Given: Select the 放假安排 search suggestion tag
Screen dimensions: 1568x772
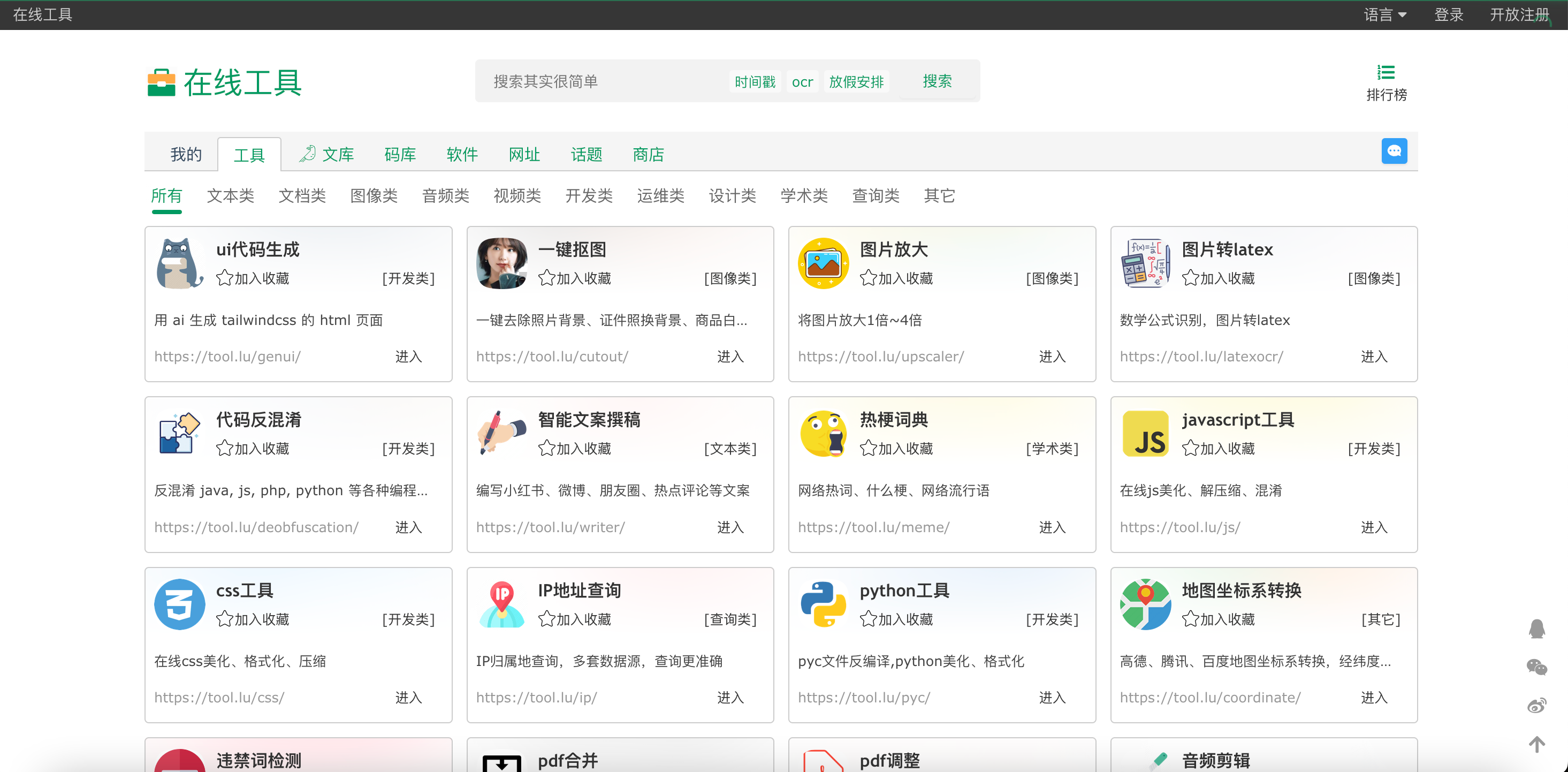Looking at the screenshot, I should click(856, 81).
